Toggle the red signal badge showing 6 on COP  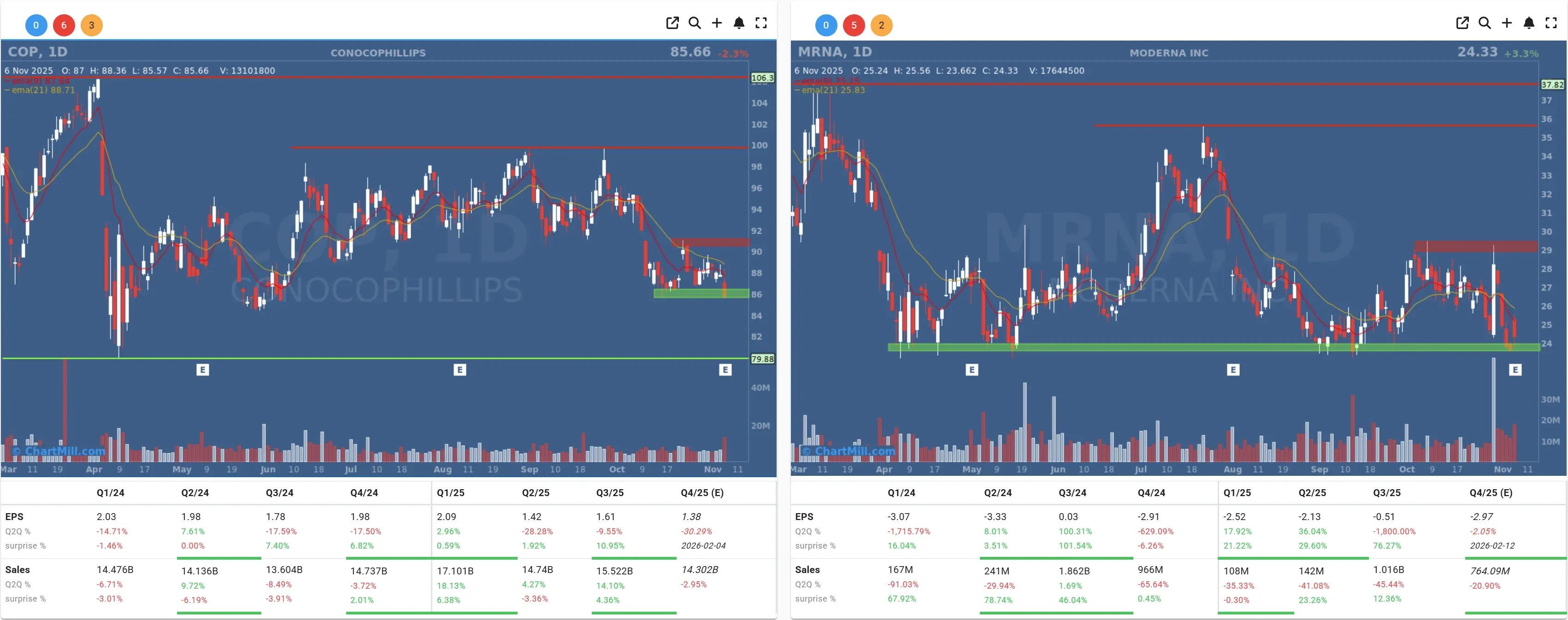click(64, 25)
